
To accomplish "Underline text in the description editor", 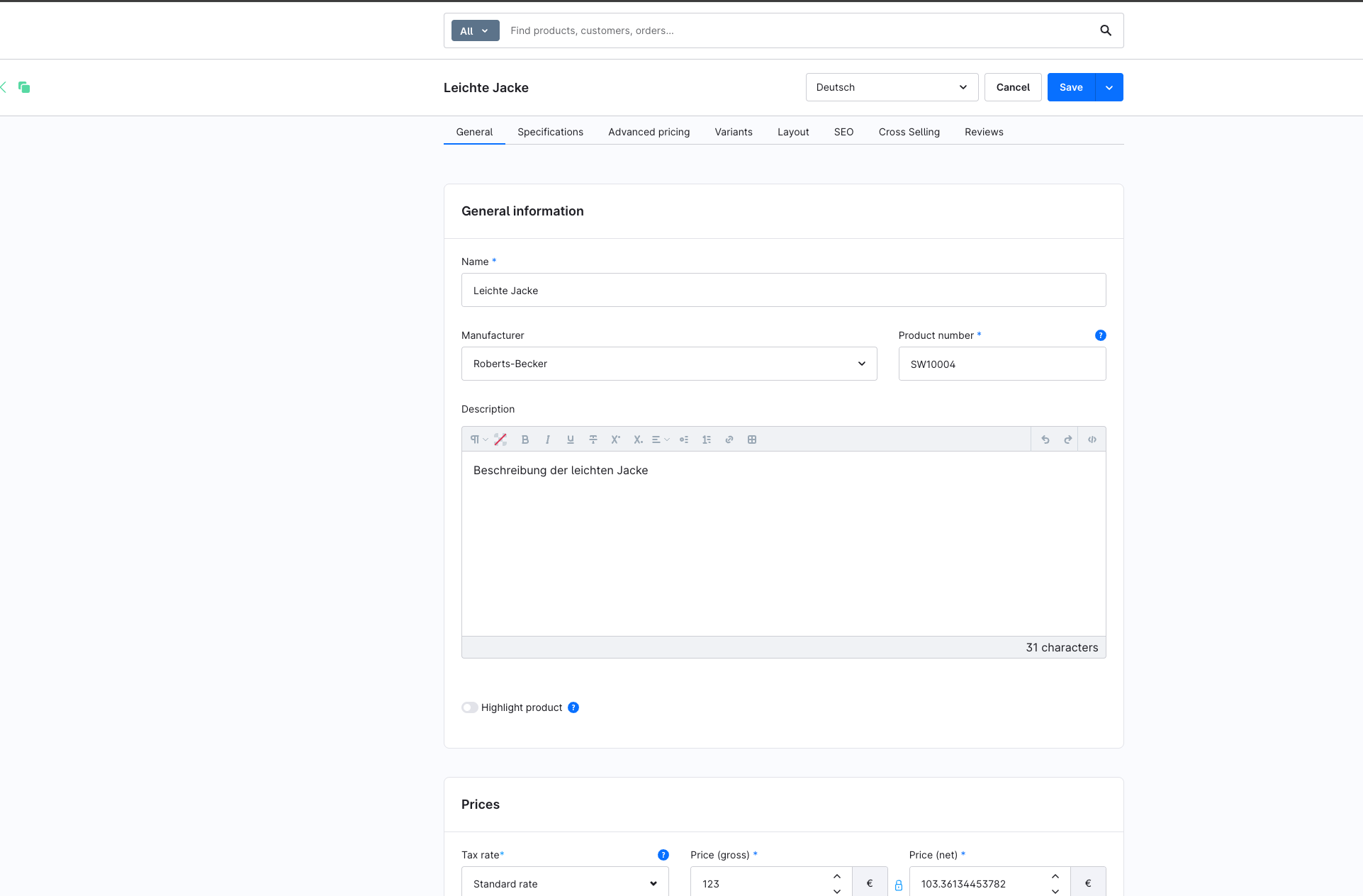I will [x=570, y=439].
